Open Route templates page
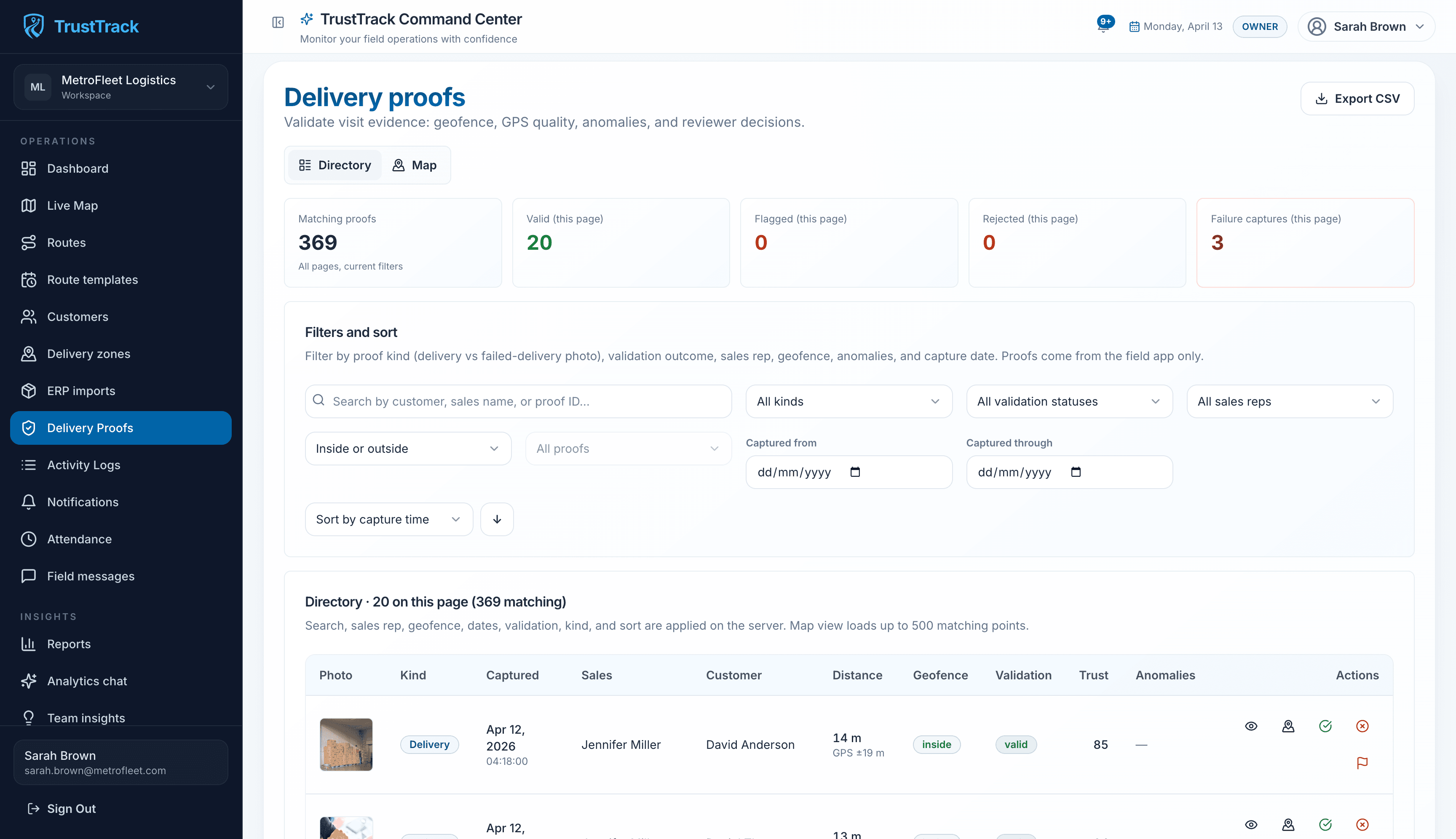This screenshot has height=839, width=1456. pyautogui.click(x=121, y=280)
